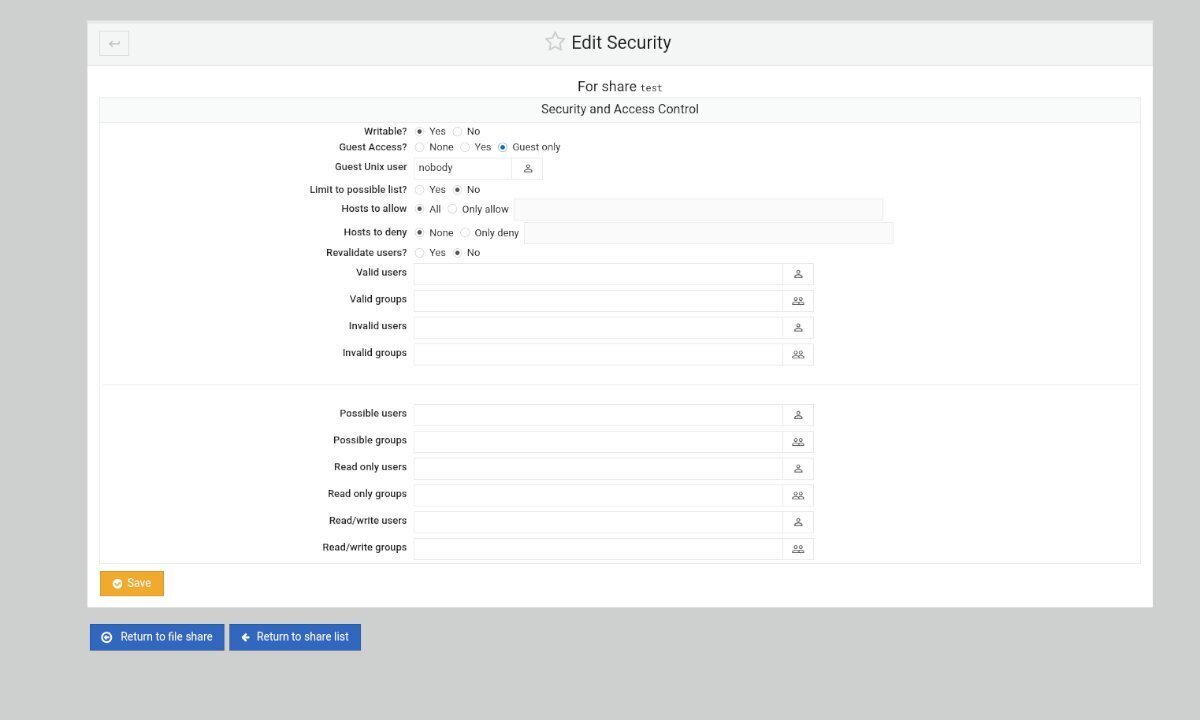Enable Yes for Revalidate users
The width and height of the screenshot is (1200, 720).
click(x=420, y=253)
